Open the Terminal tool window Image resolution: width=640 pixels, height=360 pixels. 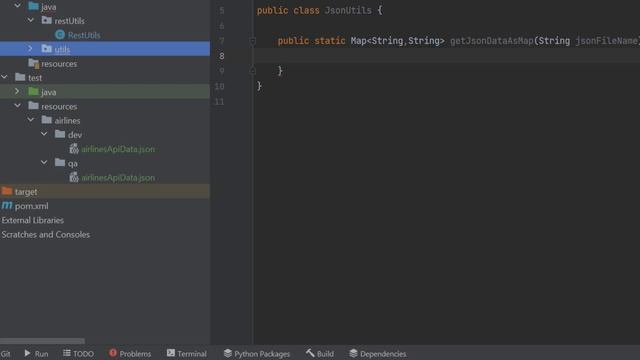pyautogui.click(x=187, y=353)
